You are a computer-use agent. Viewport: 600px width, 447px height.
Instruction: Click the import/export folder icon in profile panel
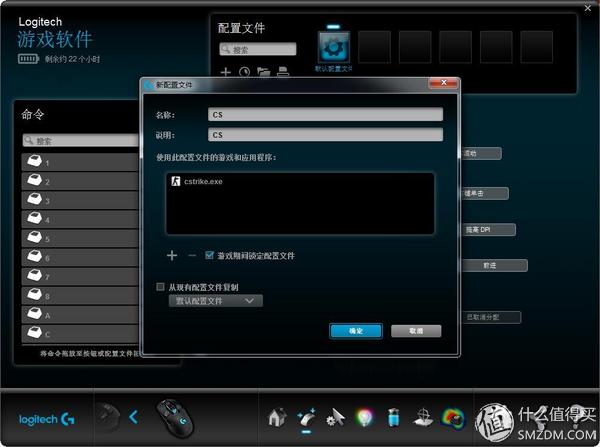click(x=264, y=72)
